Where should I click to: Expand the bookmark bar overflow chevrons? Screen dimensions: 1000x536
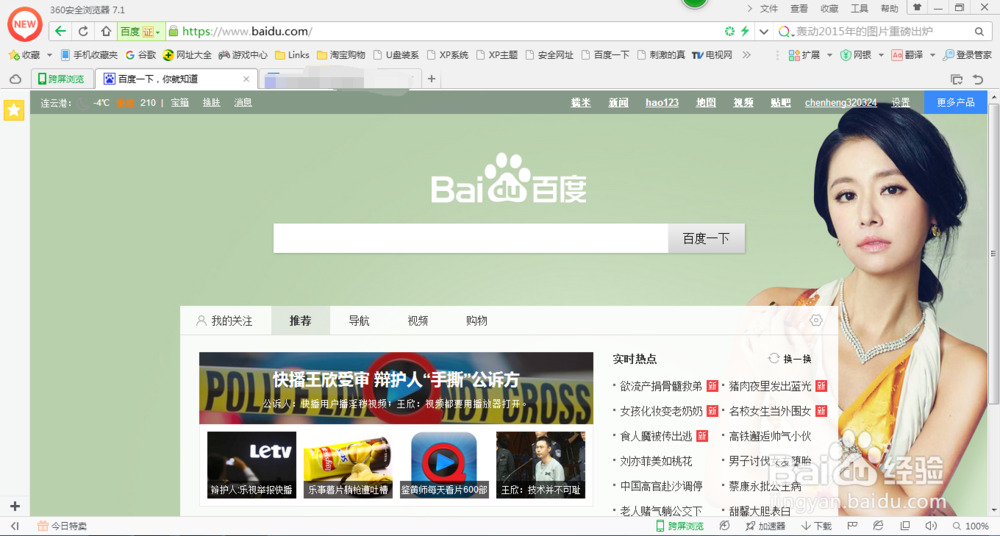tap(746, 55)
